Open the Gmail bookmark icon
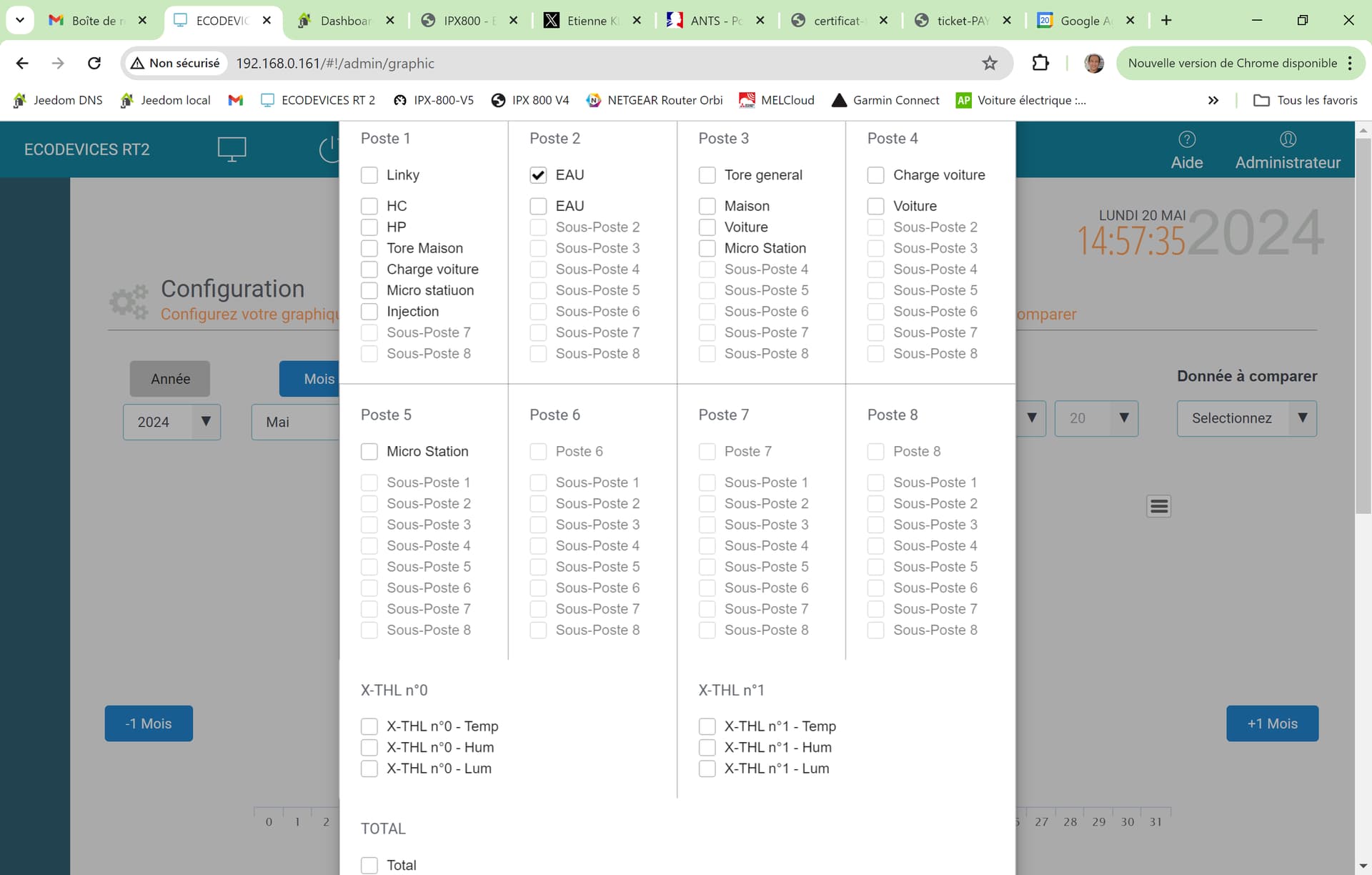 [235, 100]
